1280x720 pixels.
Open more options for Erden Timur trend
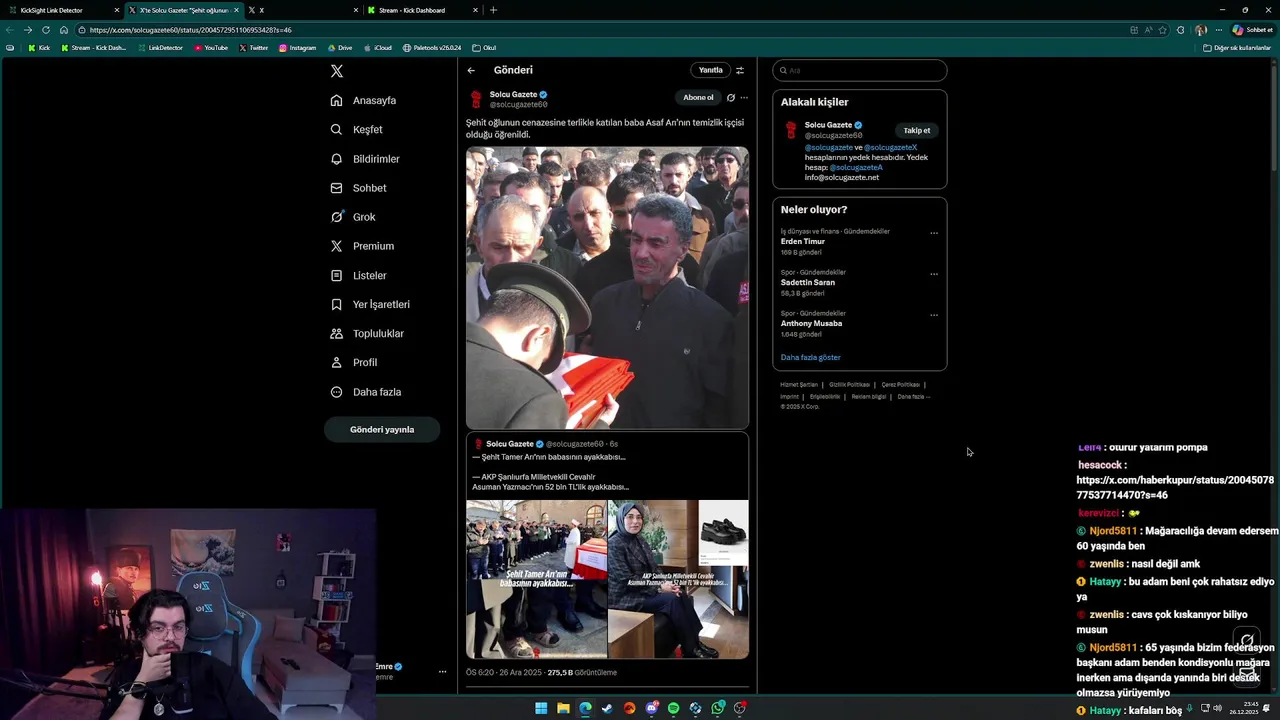point(934,233)
